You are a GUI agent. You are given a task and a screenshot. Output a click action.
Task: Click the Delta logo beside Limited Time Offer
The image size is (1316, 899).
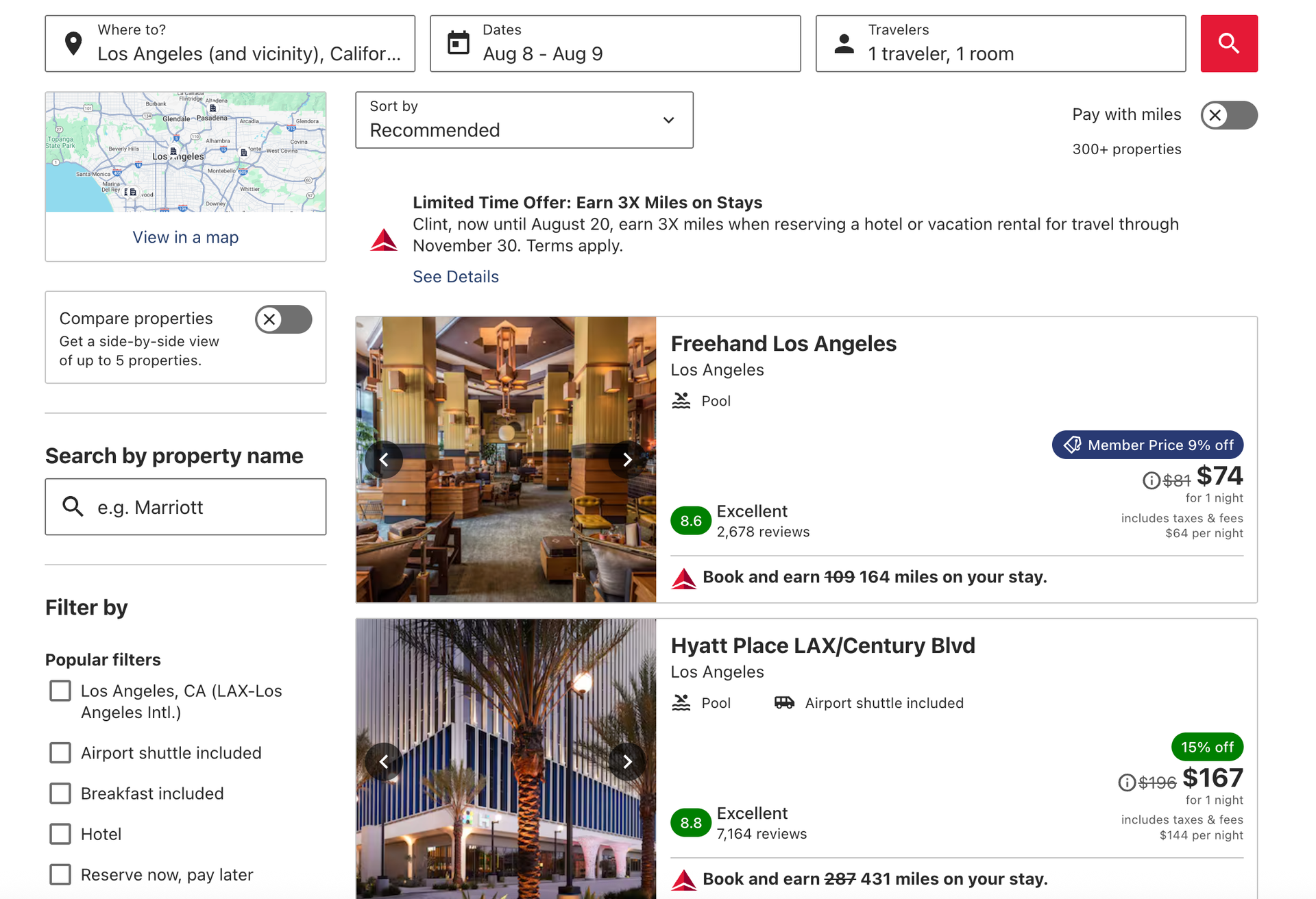pos(384,239)
